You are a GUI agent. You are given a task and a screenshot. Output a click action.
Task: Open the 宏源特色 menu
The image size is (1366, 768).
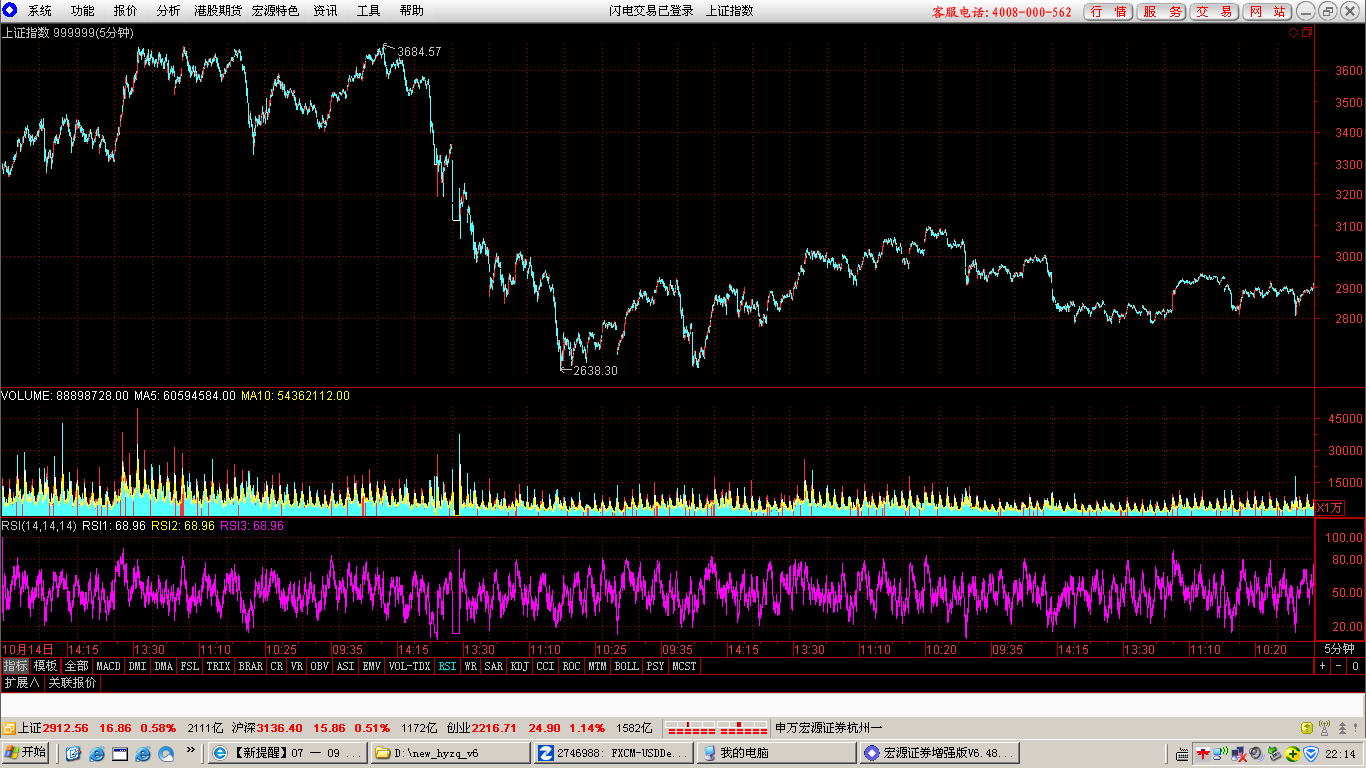275,11
